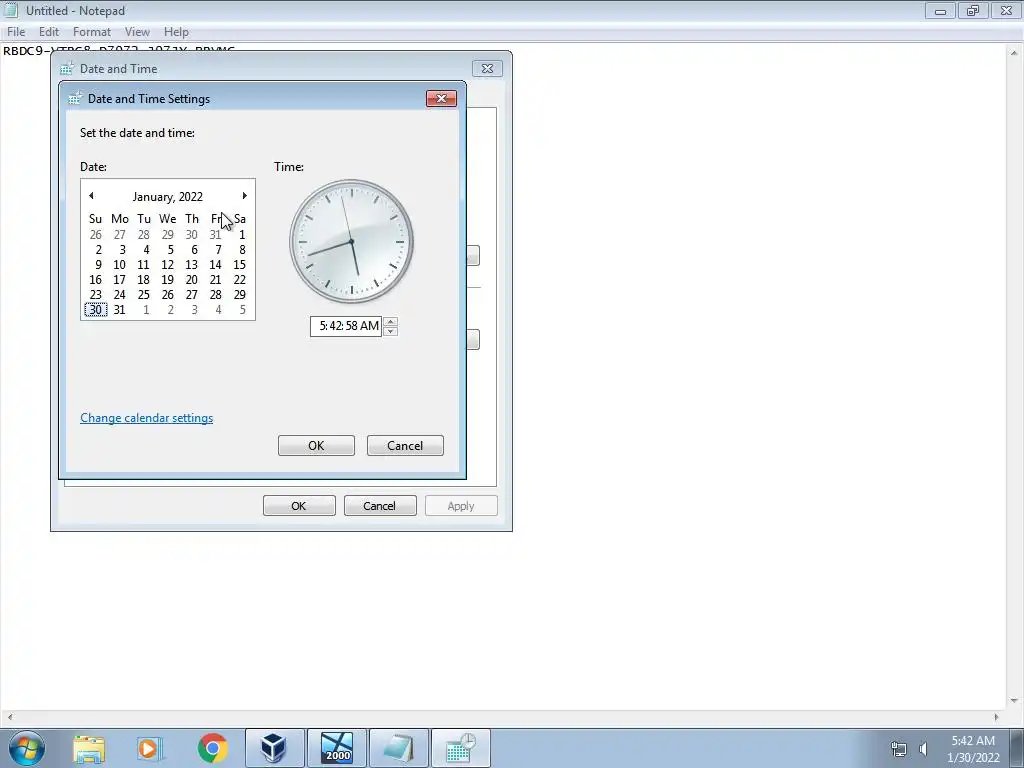Open Notepad Edit menu
This screenshot has height=768, width=1024.
coord(49,31)
